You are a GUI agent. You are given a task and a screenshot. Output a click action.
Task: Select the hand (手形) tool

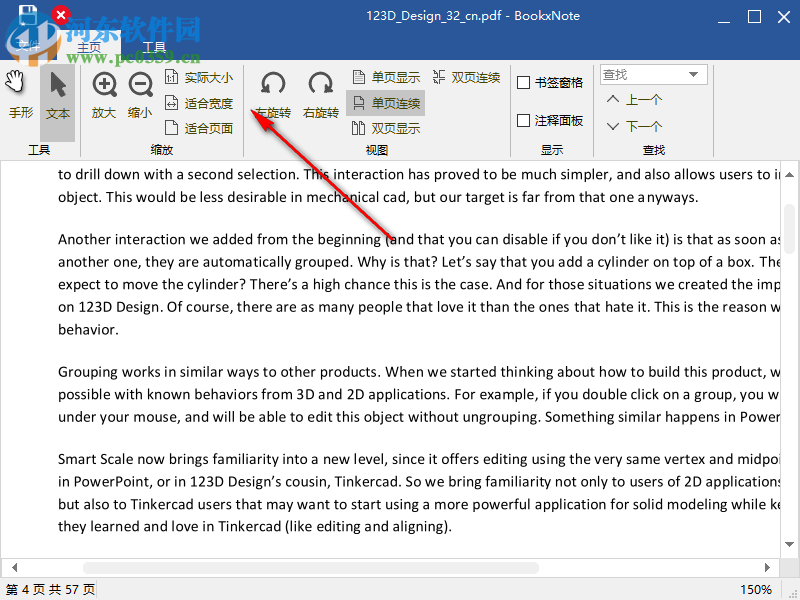[20, 96]
